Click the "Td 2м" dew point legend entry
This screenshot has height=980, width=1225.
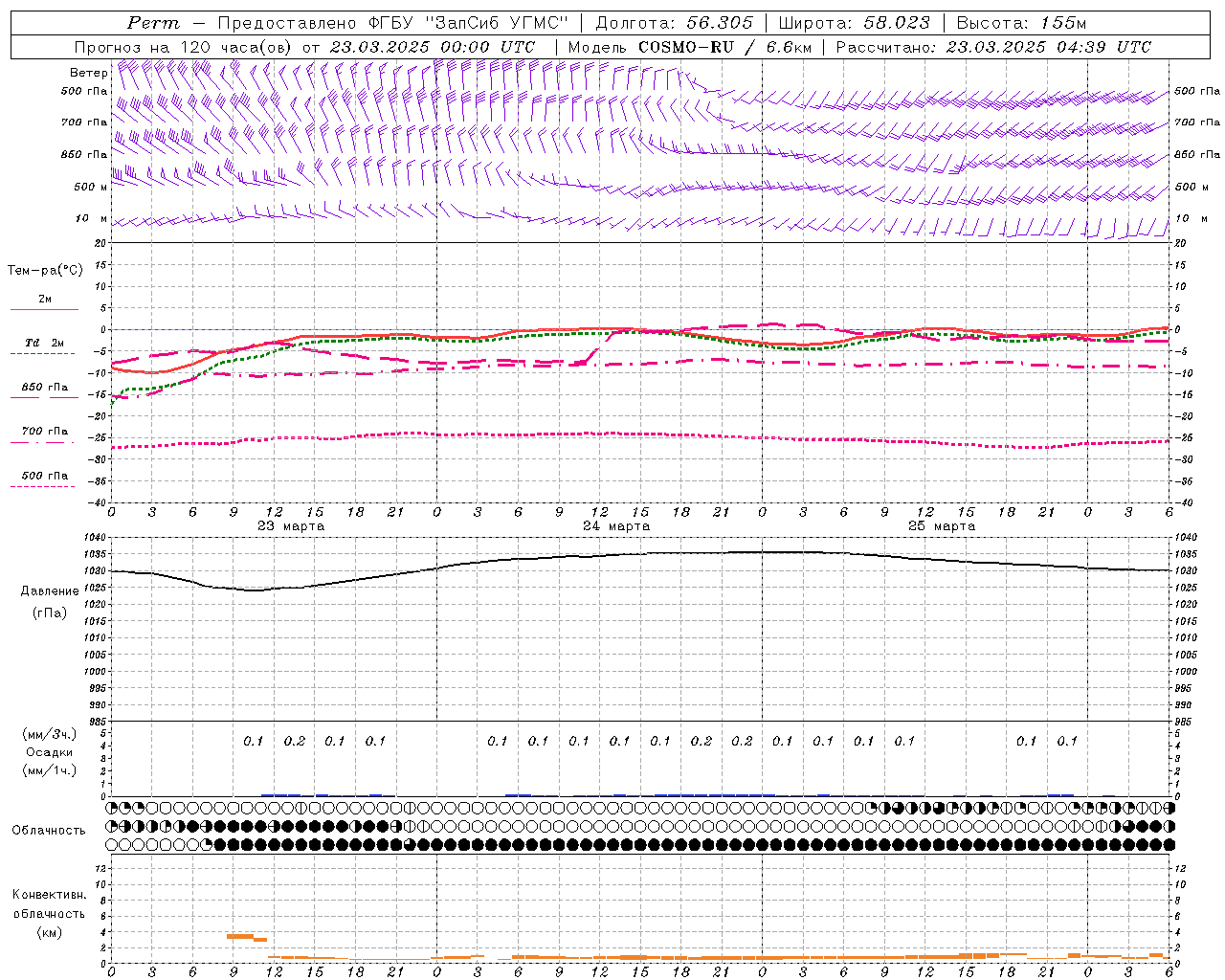45,343
